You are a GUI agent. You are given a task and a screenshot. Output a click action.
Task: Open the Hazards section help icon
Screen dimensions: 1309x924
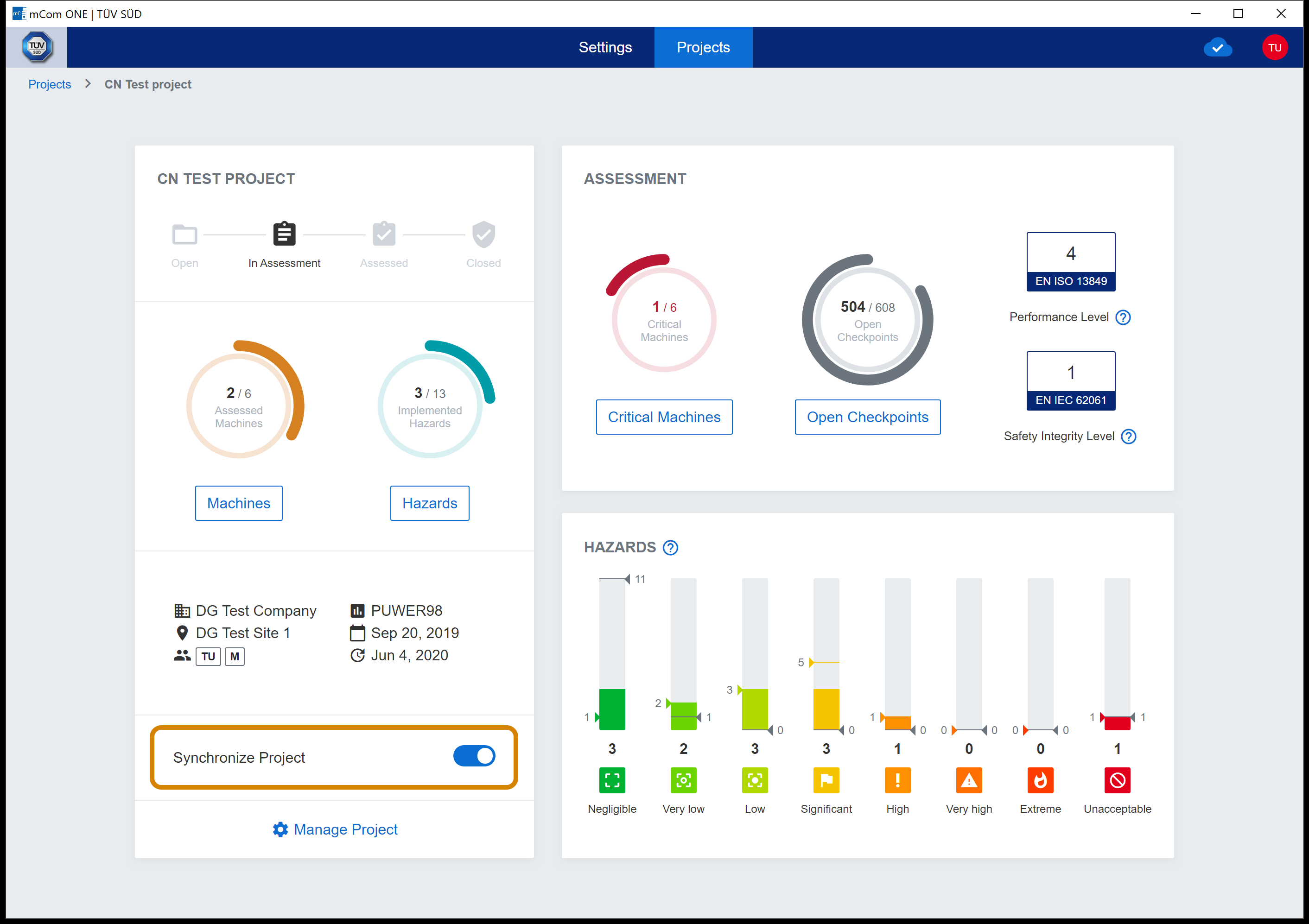(x=670, y=548)
